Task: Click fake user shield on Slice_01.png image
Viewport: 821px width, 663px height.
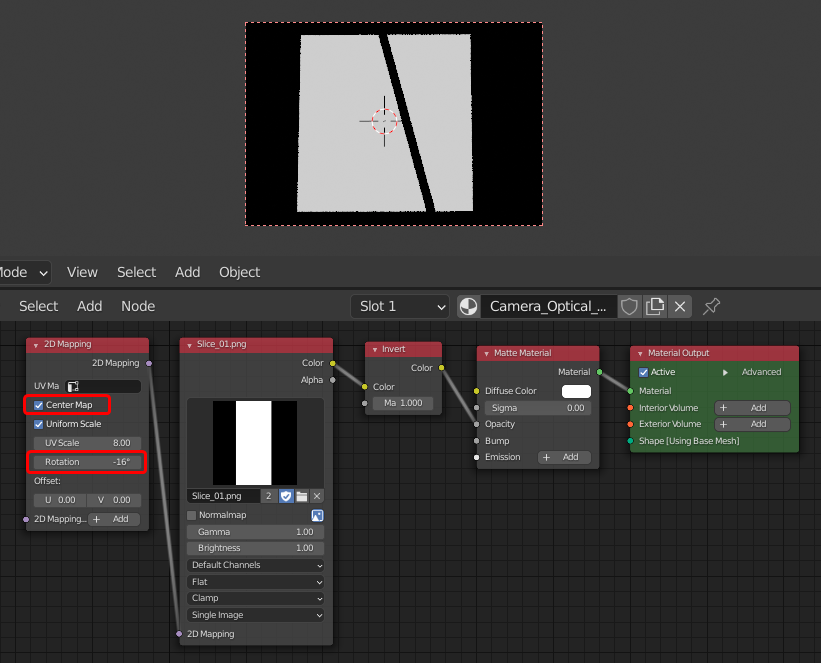Action: point(285,496)
